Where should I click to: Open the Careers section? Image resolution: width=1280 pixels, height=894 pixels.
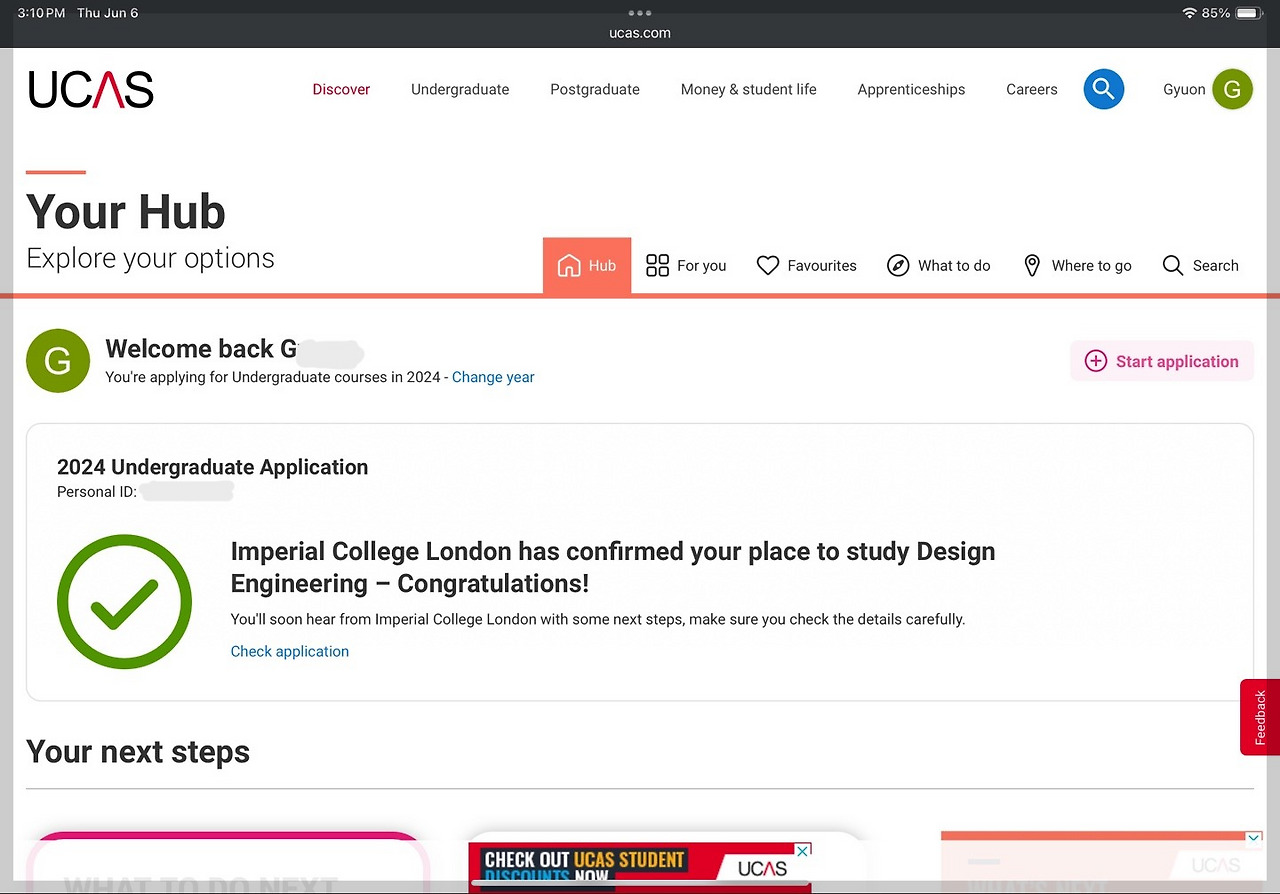1031,89
